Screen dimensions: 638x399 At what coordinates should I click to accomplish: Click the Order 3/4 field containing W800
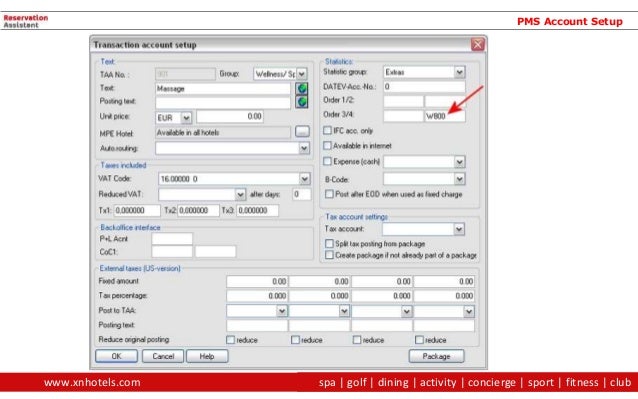[x=445, y=116]
